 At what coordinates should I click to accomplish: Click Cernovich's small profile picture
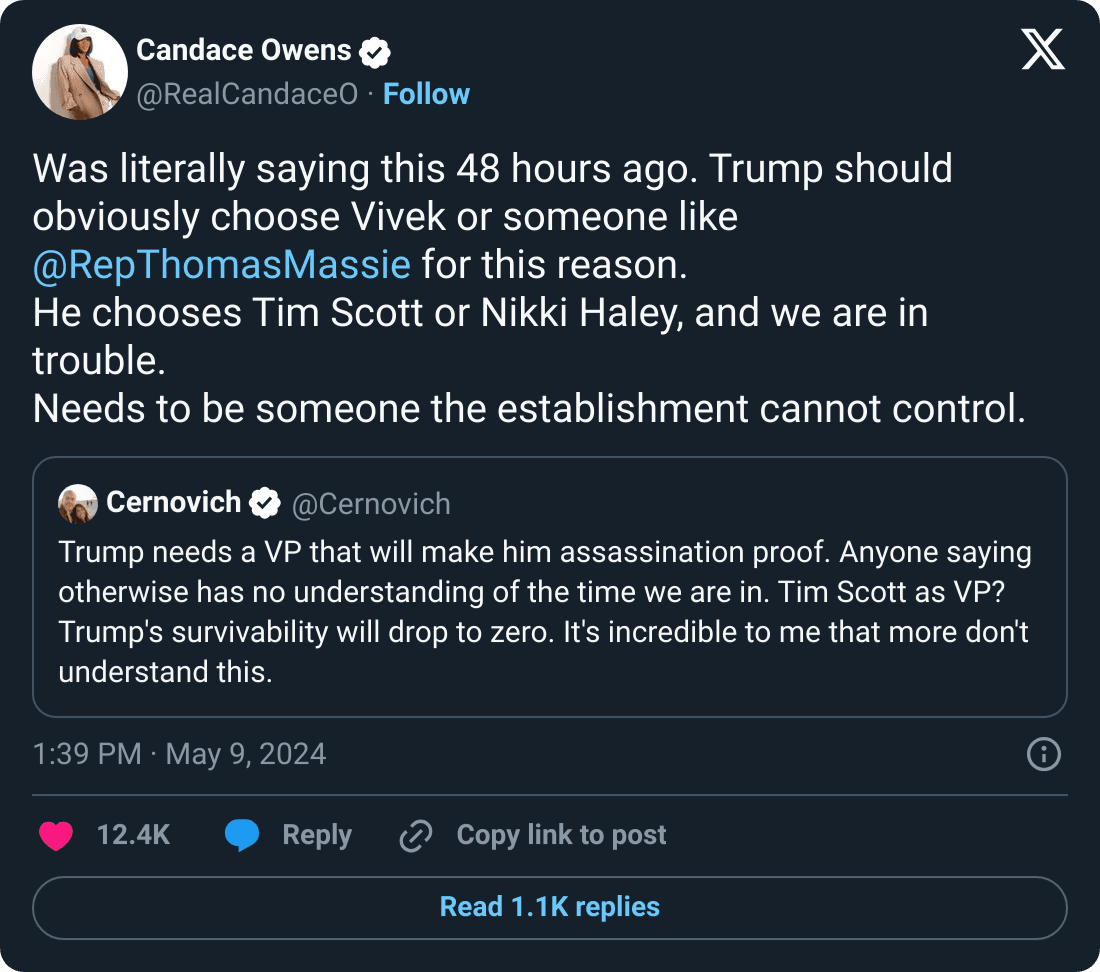click(78, 503)
